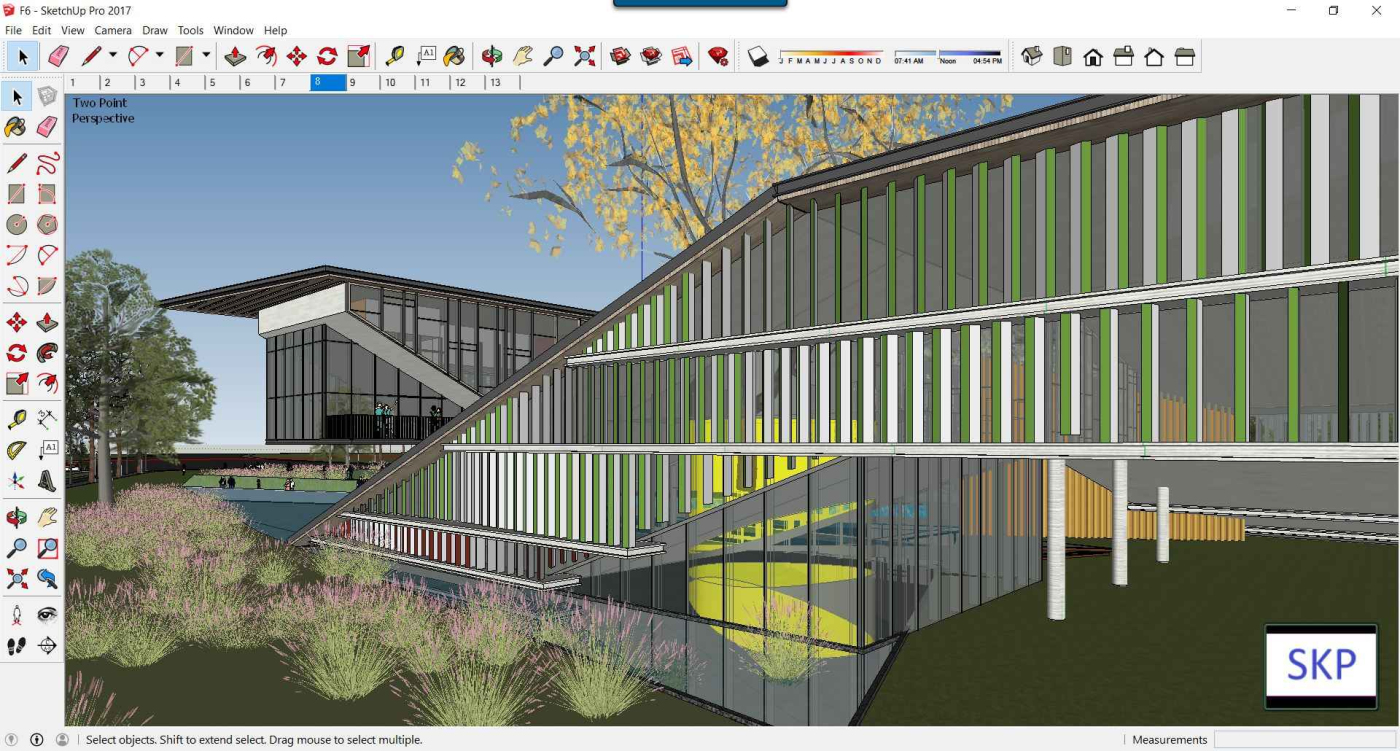Expand the Arc tool dropdown arrow

(x=159, y=56)
